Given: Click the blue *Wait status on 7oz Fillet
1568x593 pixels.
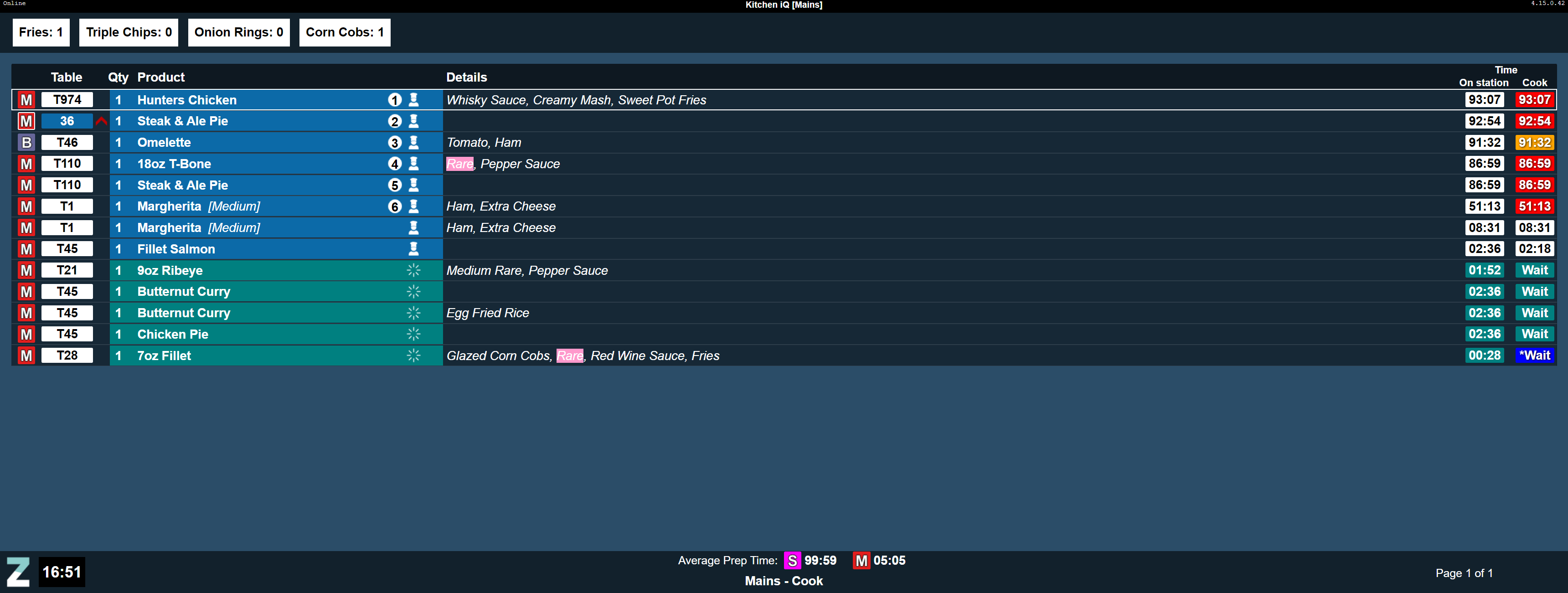Looking at the screenshot, I should 1534,355.
